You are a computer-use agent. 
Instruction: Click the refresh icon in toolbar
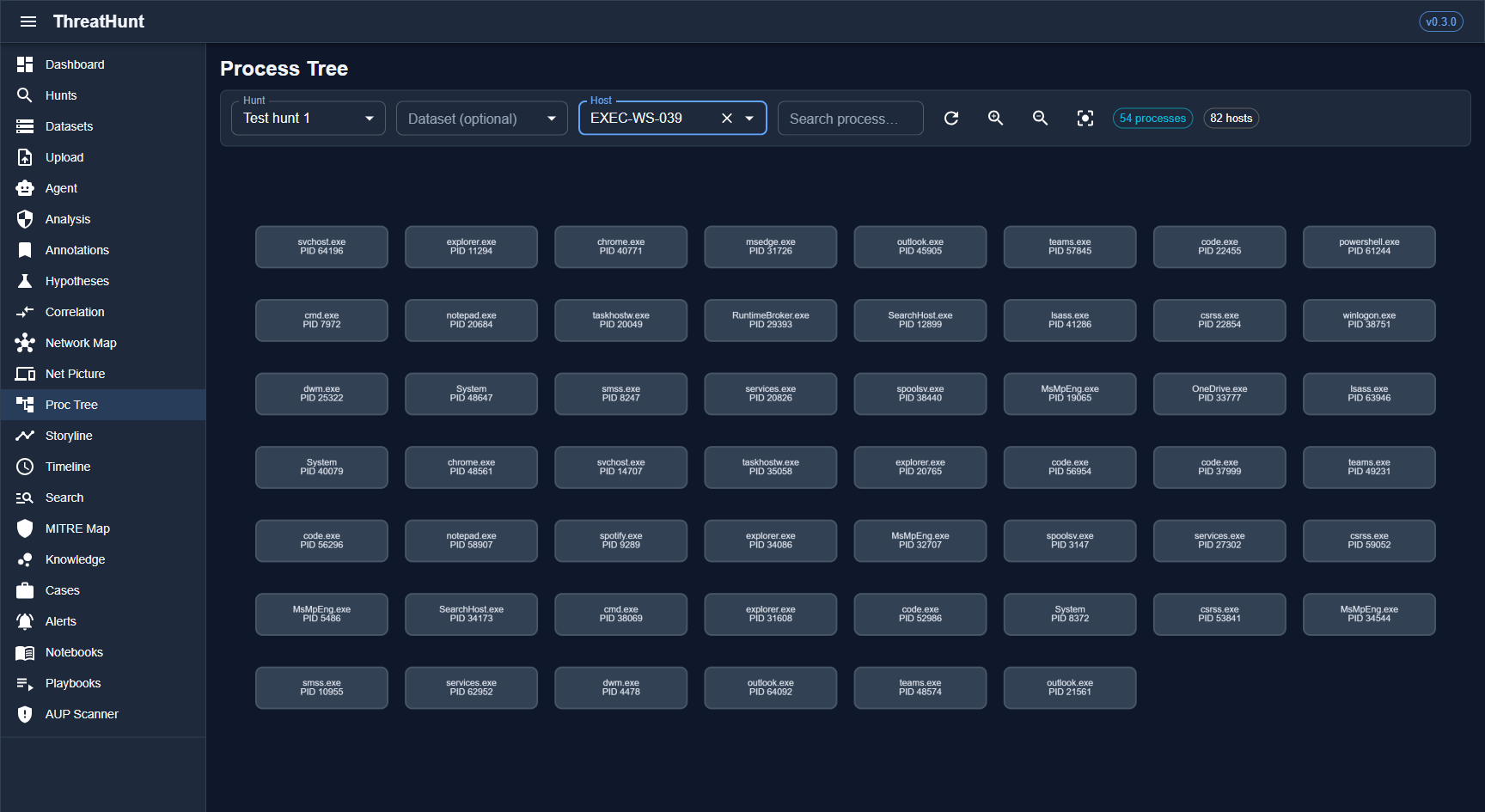[x=951, y=119]
